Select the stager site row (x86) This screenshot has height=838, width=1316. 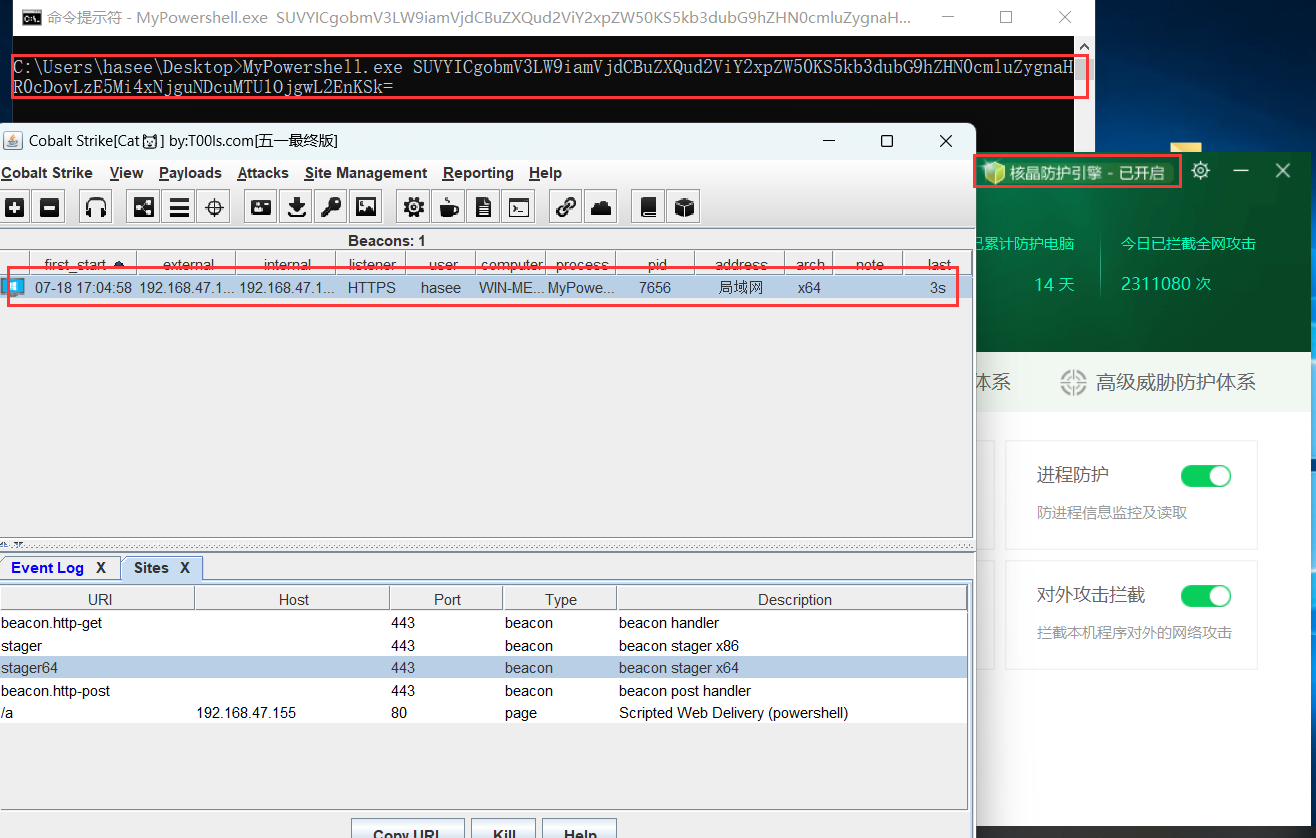484,645
